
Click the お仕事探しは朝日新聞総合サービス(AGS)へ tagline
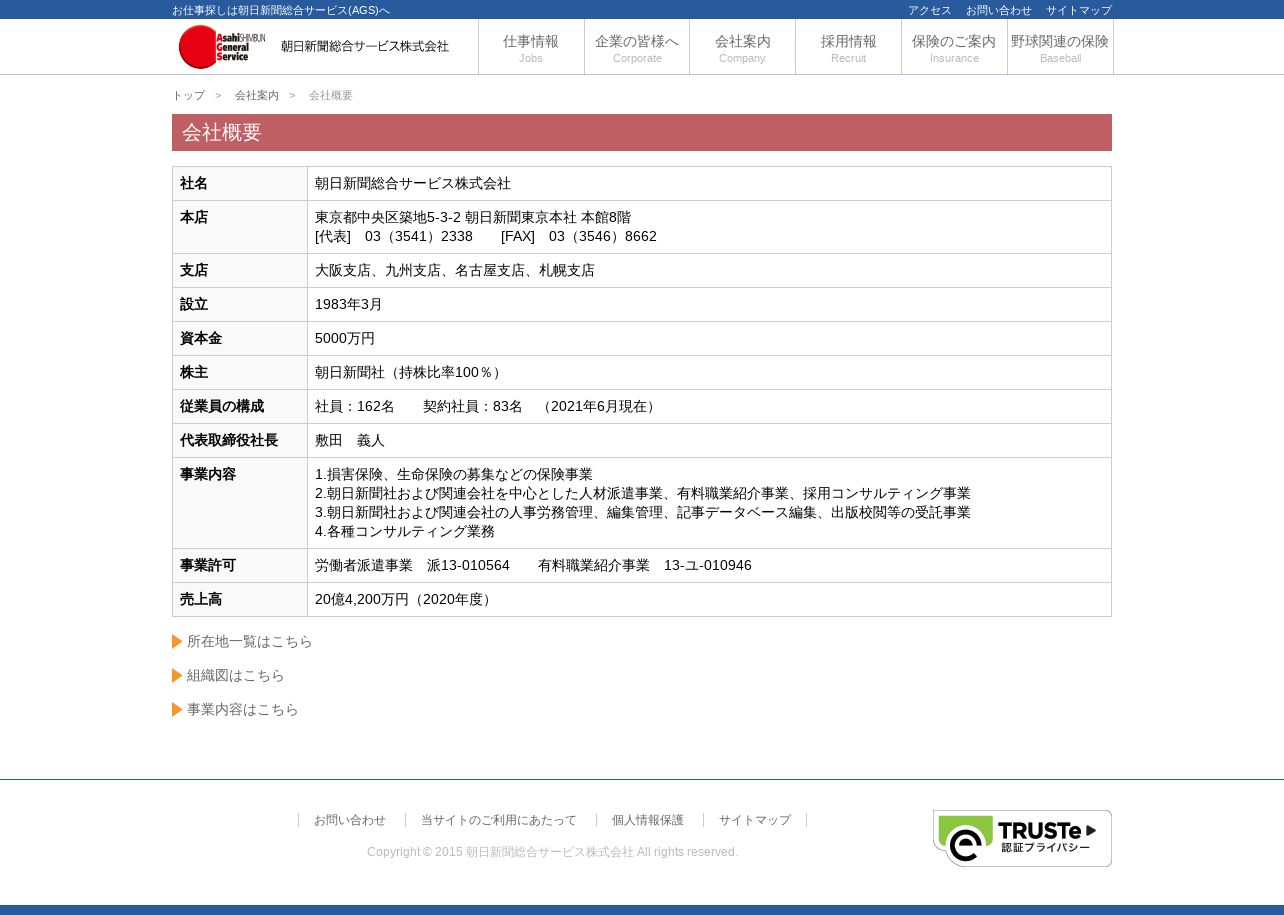tap(281, 10)
